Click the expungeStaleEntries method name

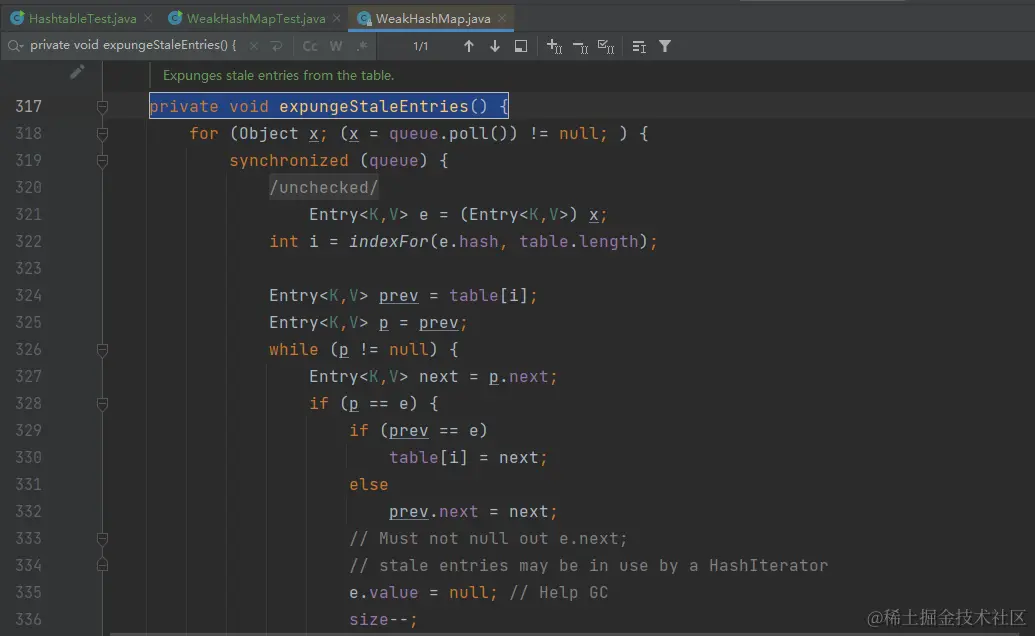point(374,106)
